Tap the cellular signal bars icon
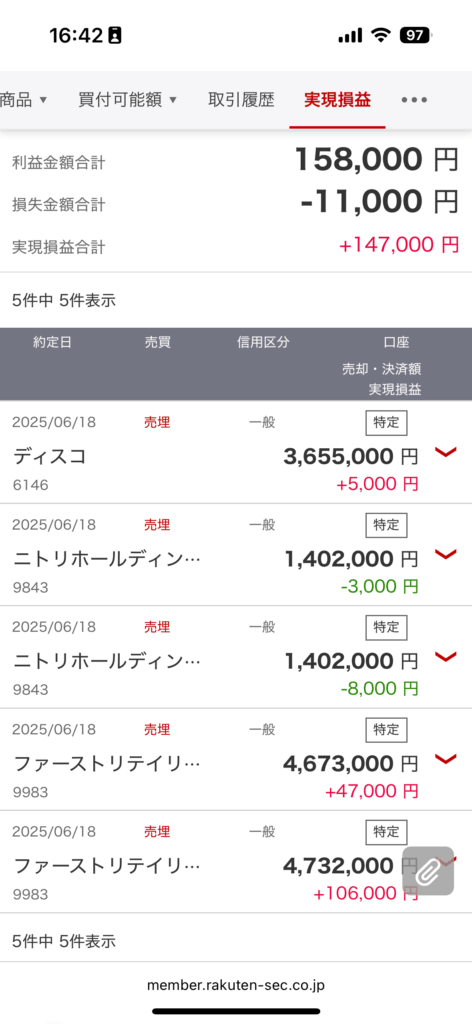 click(x=351, y=36)
